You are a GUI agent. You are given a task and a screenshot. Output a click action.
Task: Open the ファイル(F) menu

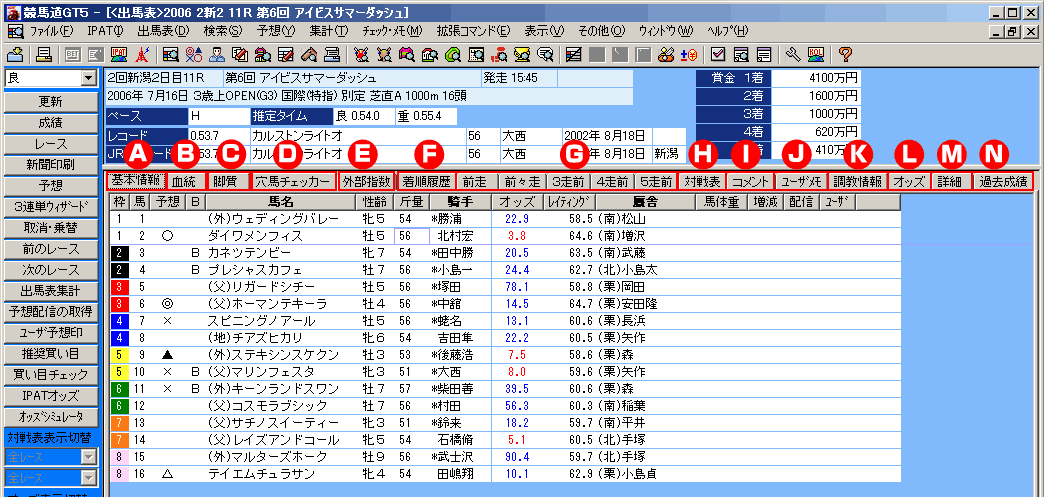coord(50,31)
